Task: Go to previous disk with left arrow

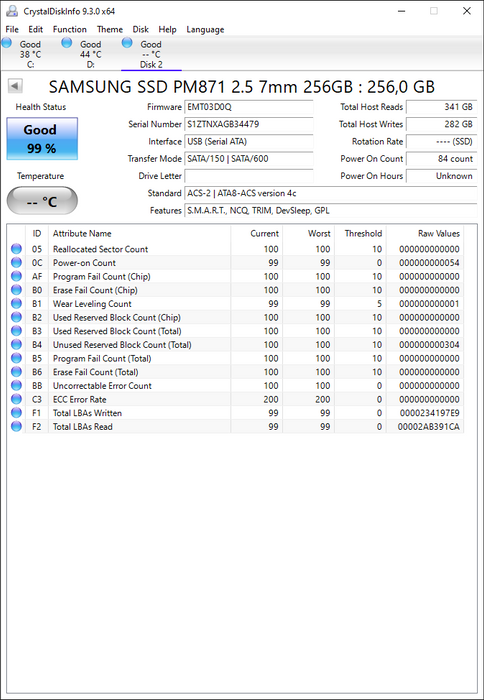Action: click(15, 86)
